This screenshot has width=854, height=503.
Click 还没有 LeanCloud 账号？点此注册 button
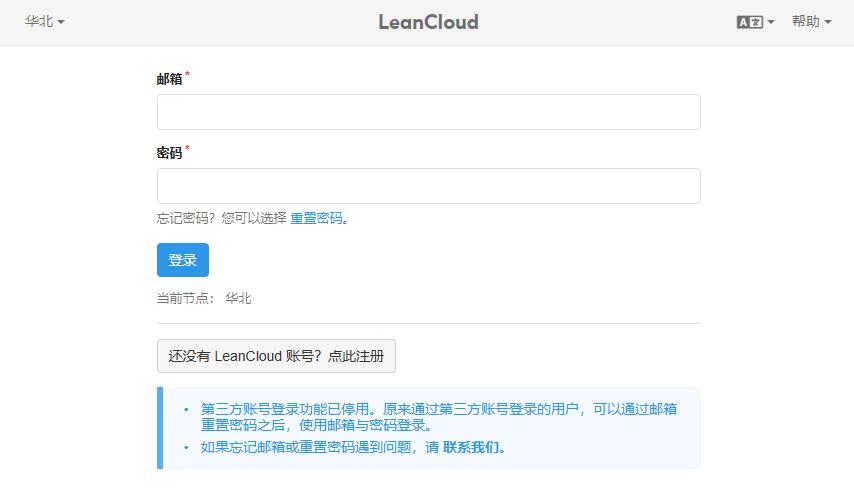(276, 356)
